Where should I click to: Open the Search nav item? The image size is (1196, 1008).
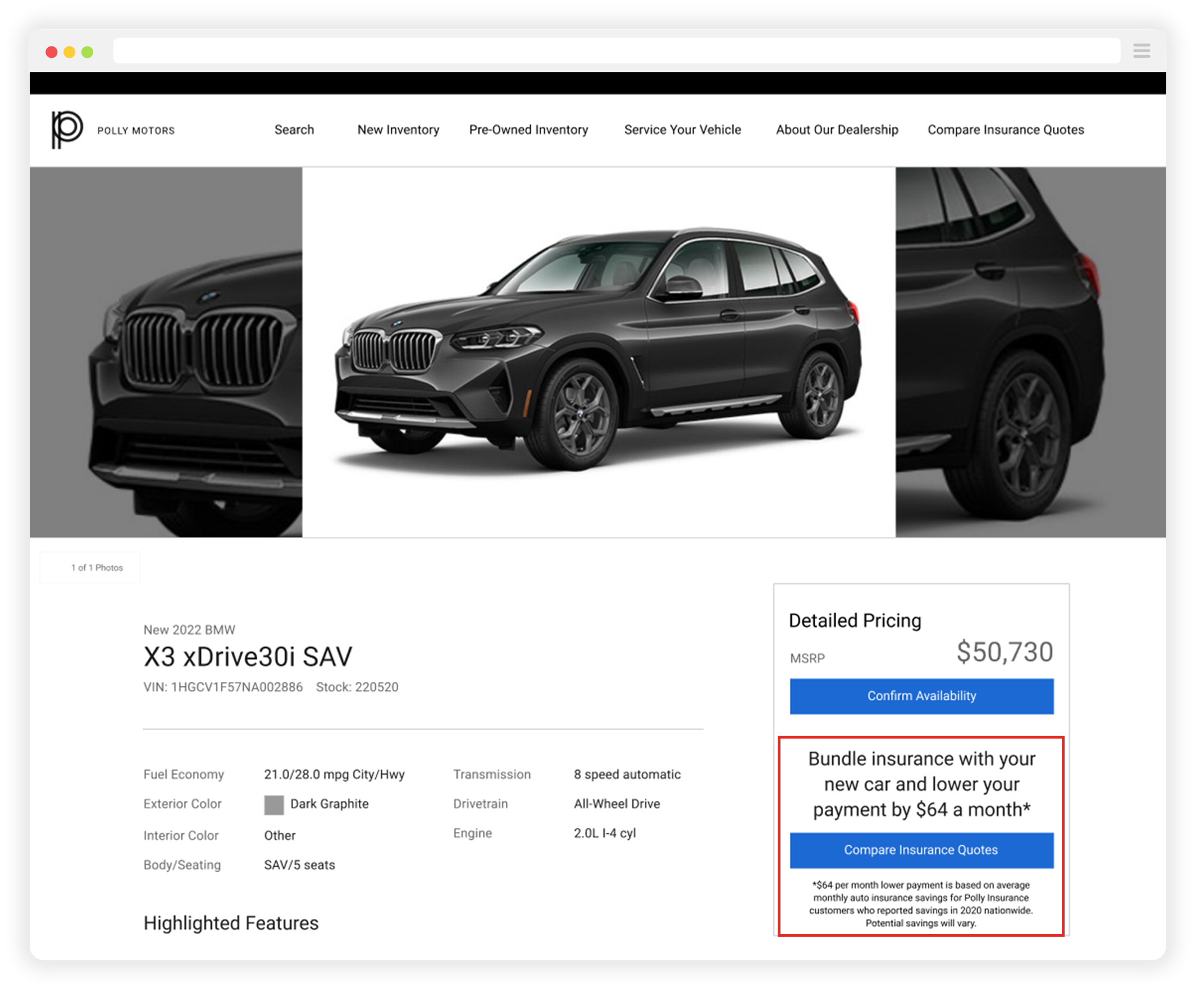[x=294, y=130]
